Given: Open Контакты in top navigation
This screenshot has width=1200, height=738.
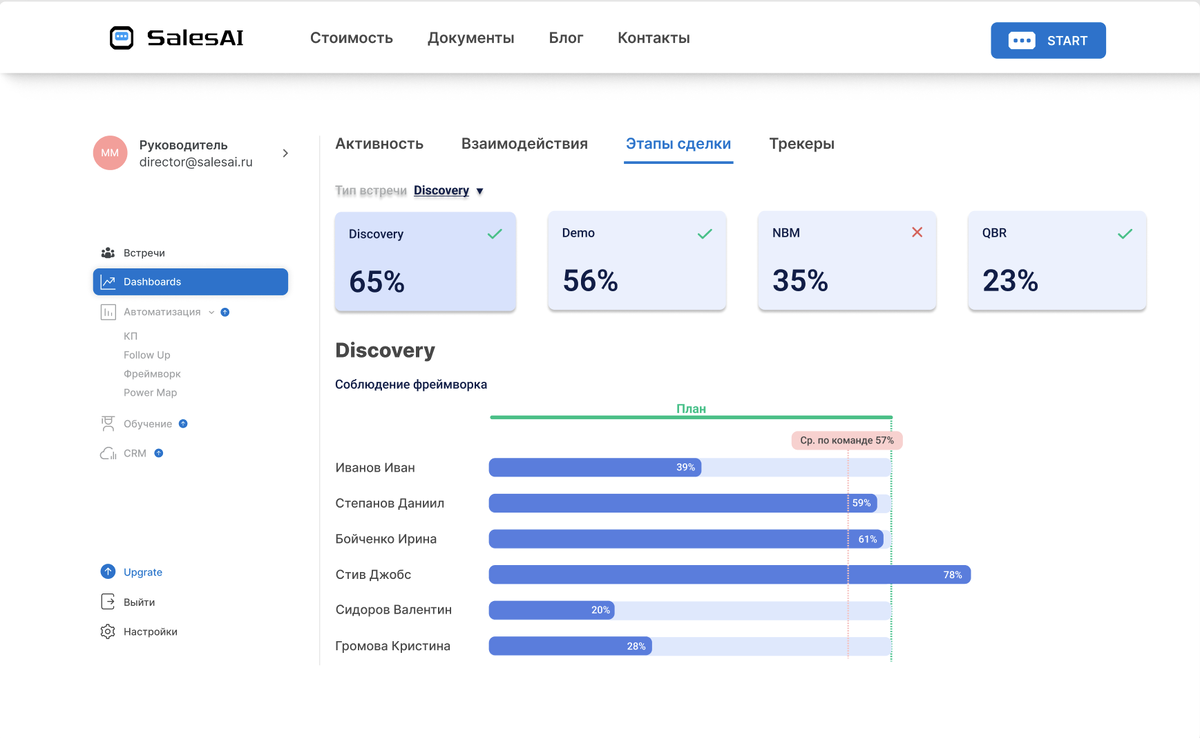Looking at the screenshot, I should click(654, 38).
